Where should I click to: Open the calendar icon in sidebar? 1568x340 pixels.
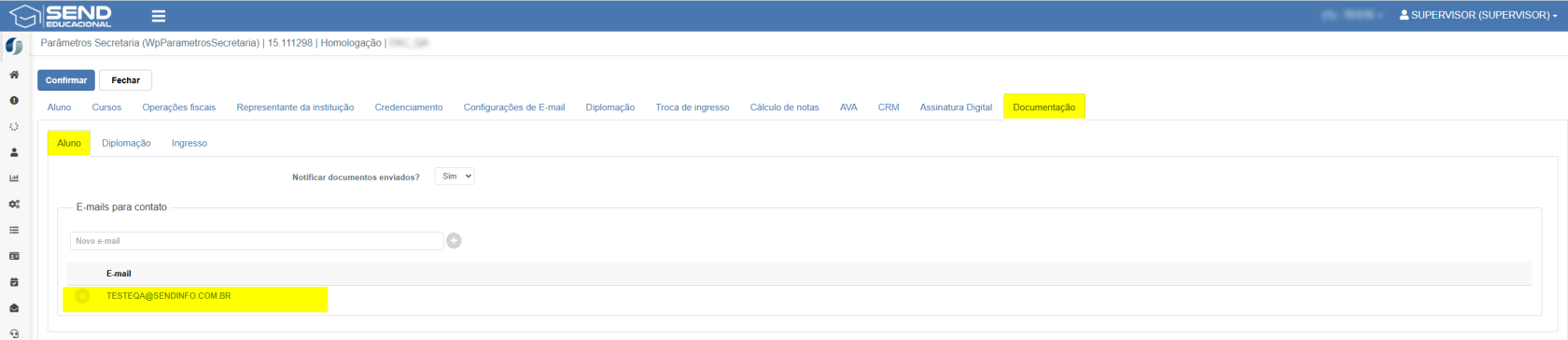14,282
